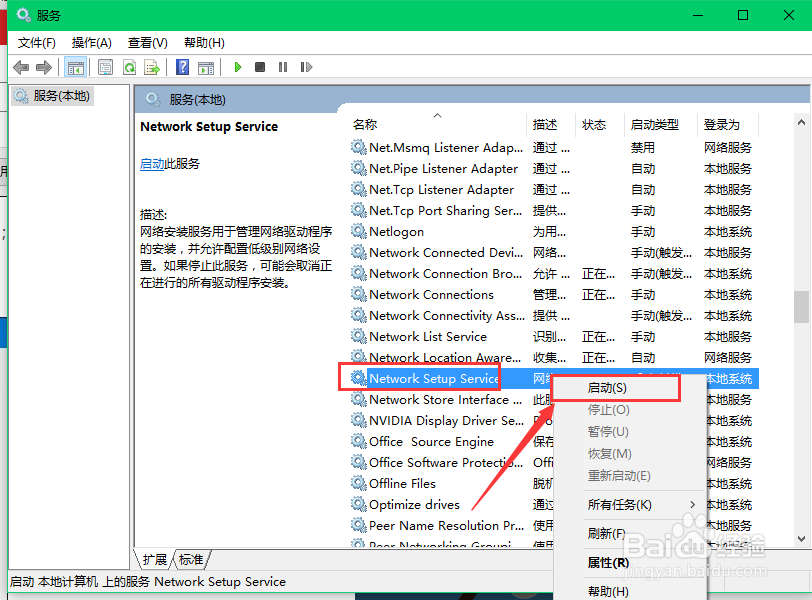Open the 操作(A) menu
The width and height of the screenshot is (812, 600).
click(x=92, y=42)
